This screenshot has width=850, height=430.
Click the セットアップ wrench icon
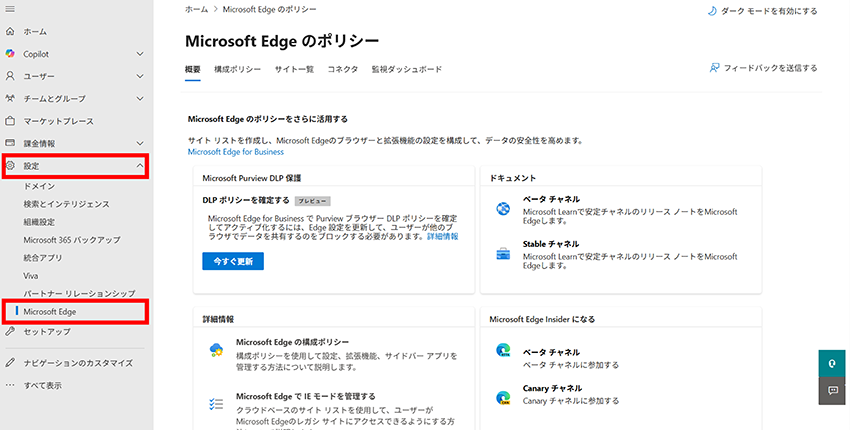[10, 331]
